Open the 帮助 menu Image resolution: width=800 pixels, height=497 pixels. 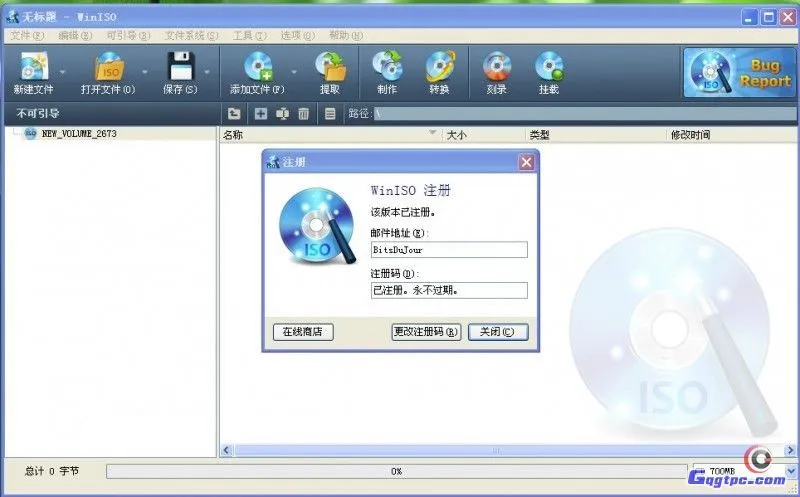[345, 35]
